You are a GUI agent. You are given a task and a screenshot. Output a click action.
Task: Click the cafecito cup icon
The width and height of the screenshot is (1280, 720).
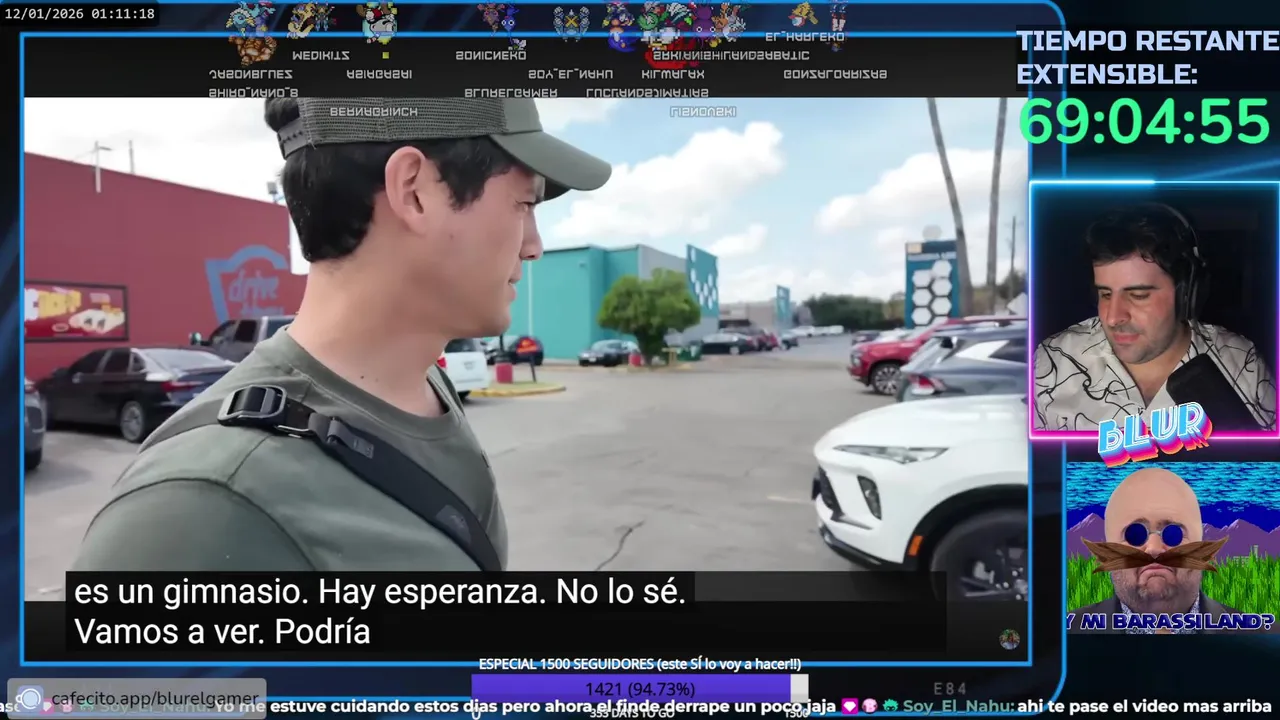click(30, 699)
